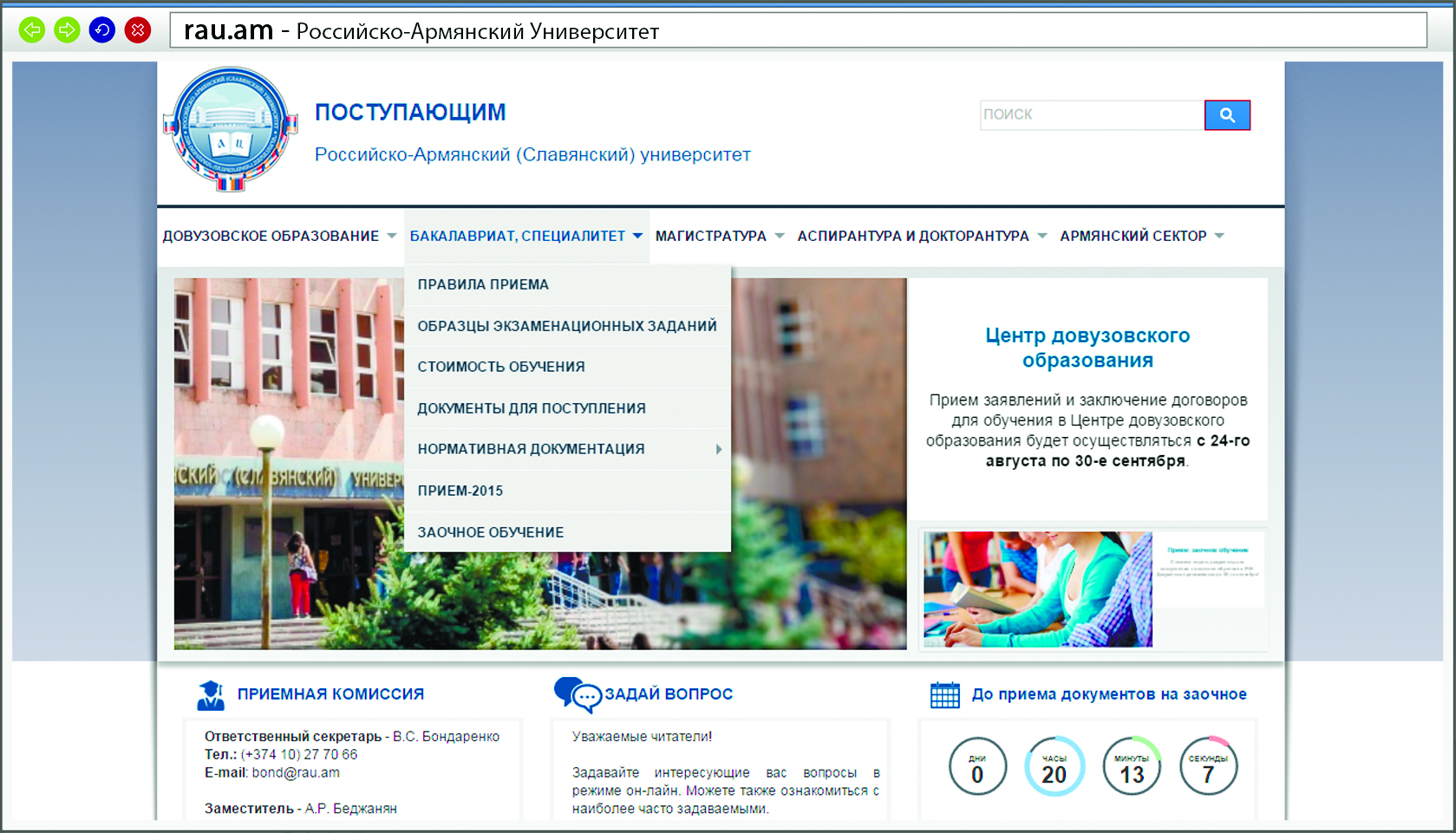
Task: Click the green browser forward arrow button
Action: point(67,30)
